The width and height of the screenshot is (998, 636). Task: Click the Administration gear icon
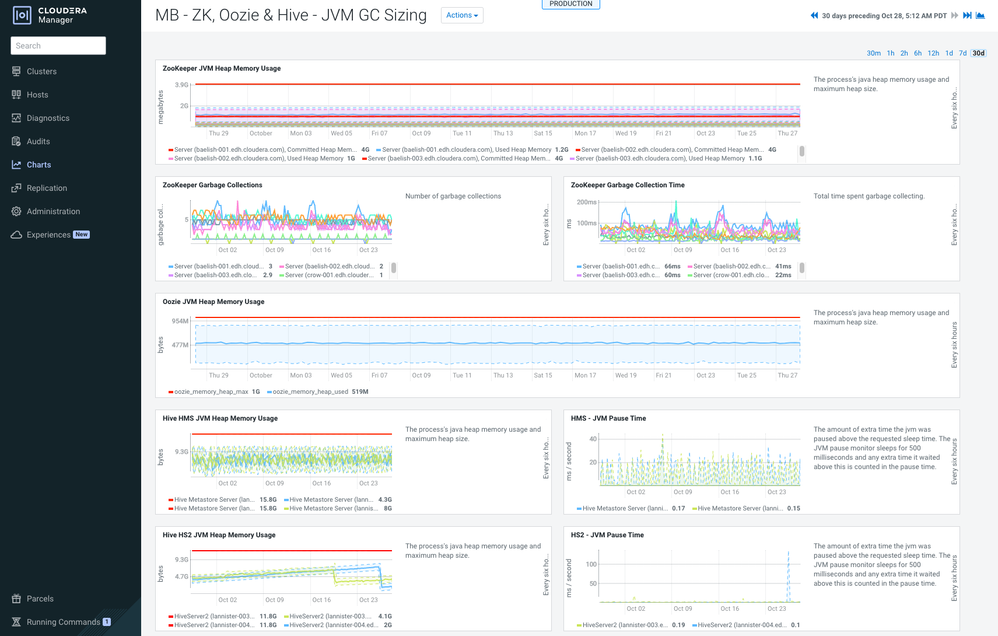point(17,211)
